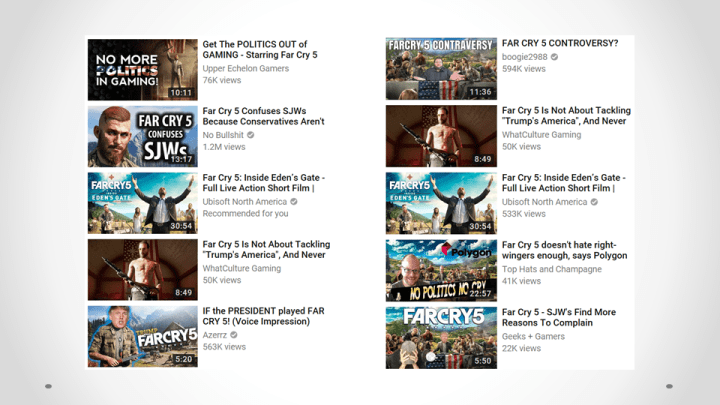Open the 'FARCRY 5 CONTRAVERSY' thumbnail
This screenshot has width=720, height=405.
pos(441,69)
